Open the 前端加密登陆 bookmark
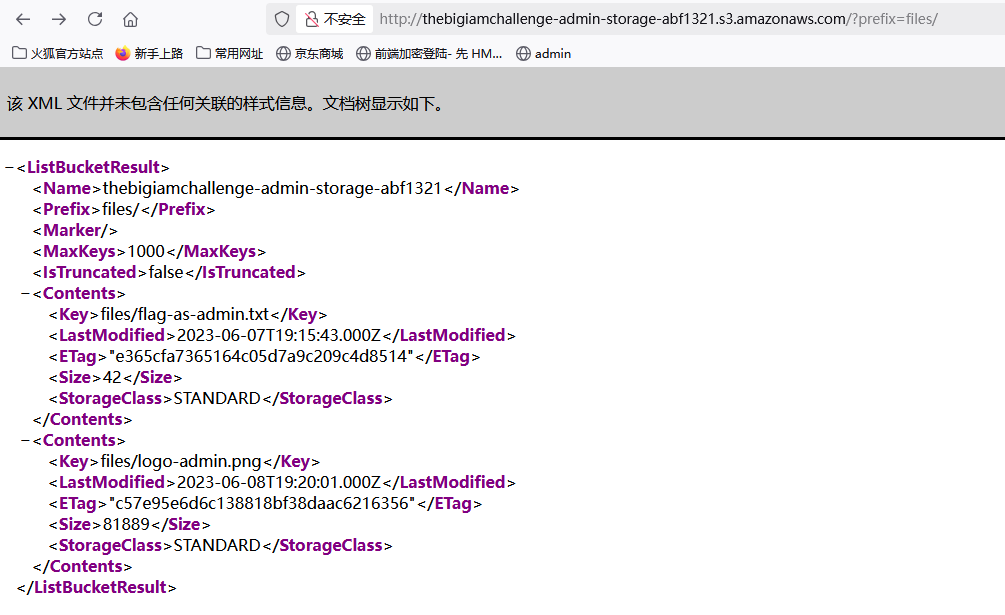 pyautogui.click(x=429, y=54)
